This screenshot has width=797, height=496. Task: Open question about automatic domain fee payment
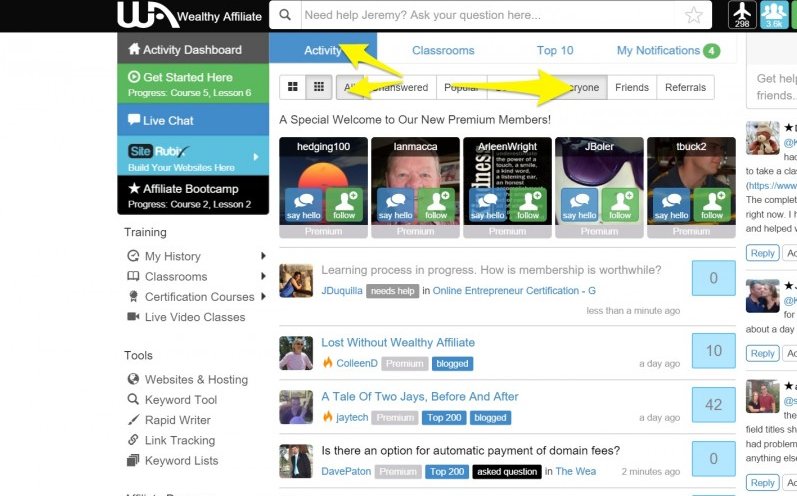(x=471, y=451)
